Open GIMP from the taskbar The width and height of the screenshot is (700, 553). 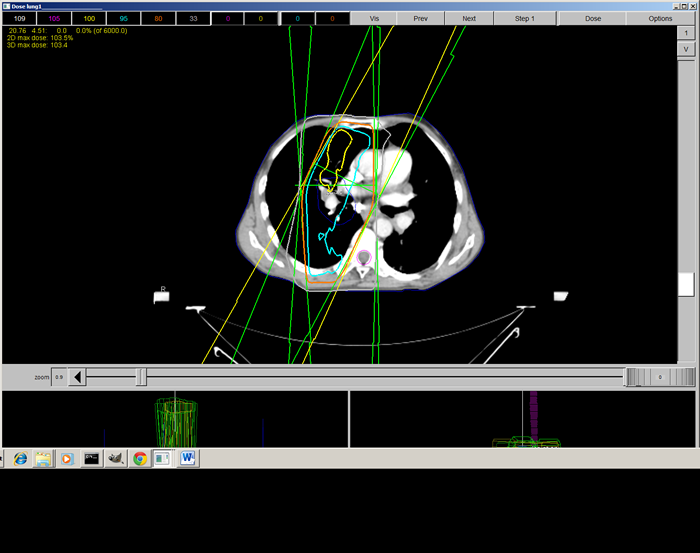[116, 458]
